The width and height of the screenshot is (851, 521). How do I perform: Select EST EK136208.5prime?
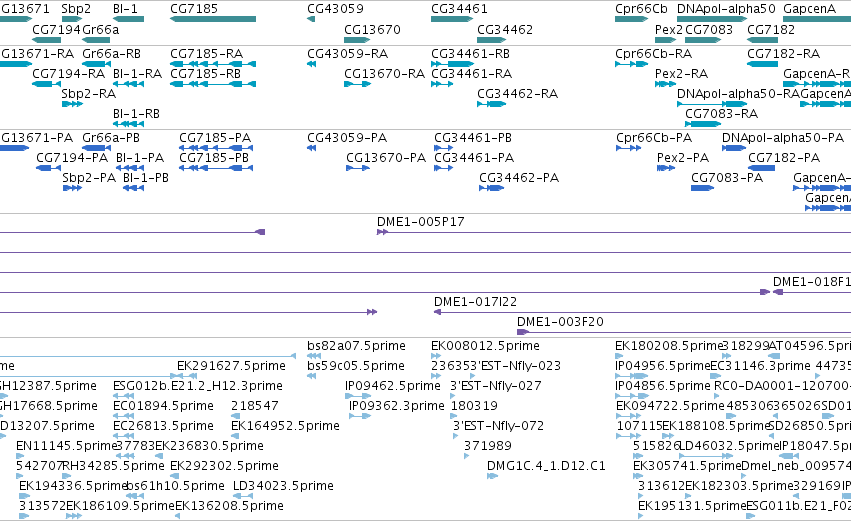click(x=229, y=506)
